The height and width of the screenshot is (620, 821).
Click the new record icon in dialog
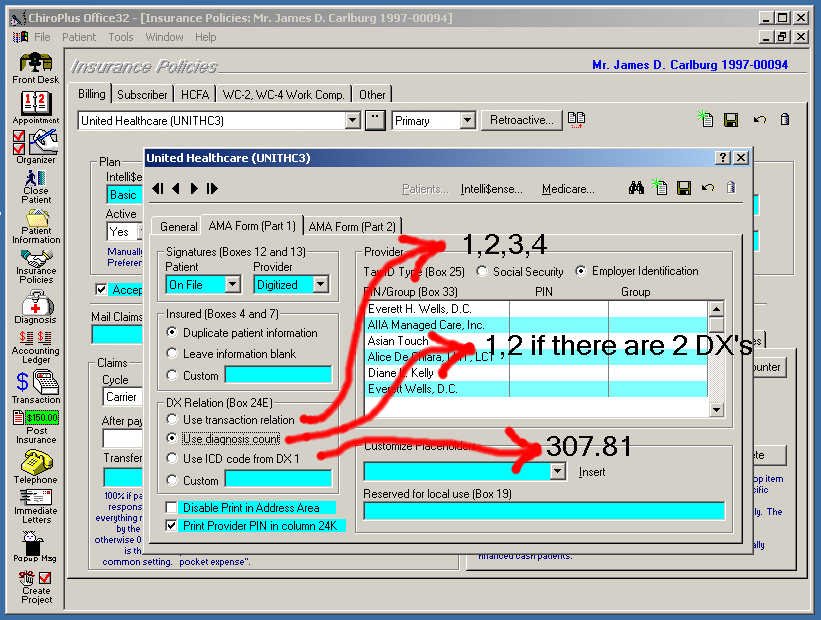659,187
